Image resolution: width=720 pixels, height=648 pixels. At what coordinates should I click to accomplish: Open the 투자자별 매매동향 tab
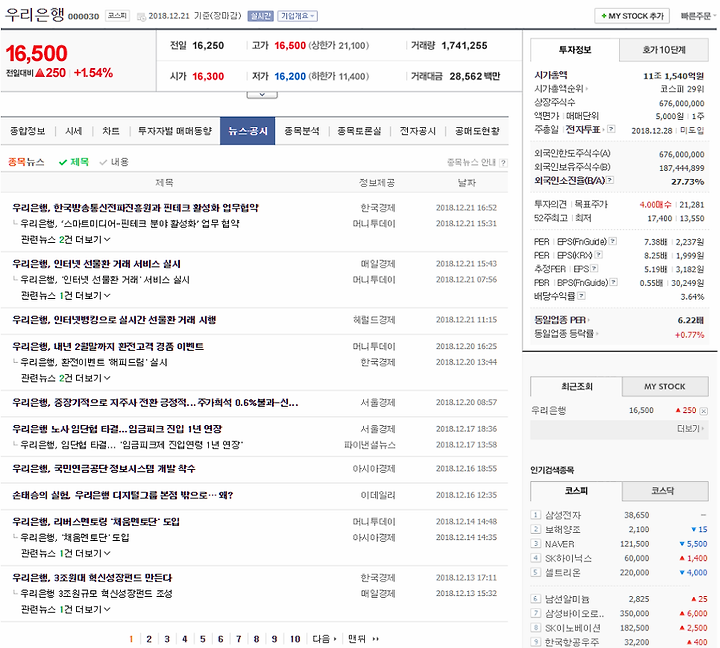pos(174,131)
